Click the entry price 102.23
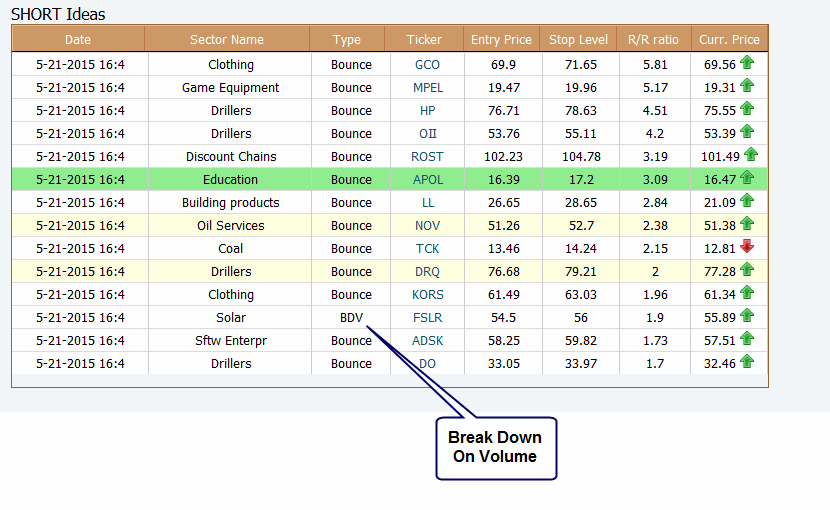Viewport: 830px width, 510px height. tap(503, 157)
